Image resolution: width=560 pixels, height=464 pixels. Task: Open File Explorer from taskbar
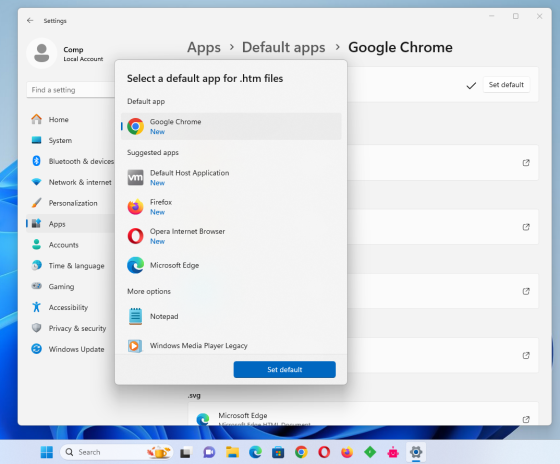(x=232, y=452)
